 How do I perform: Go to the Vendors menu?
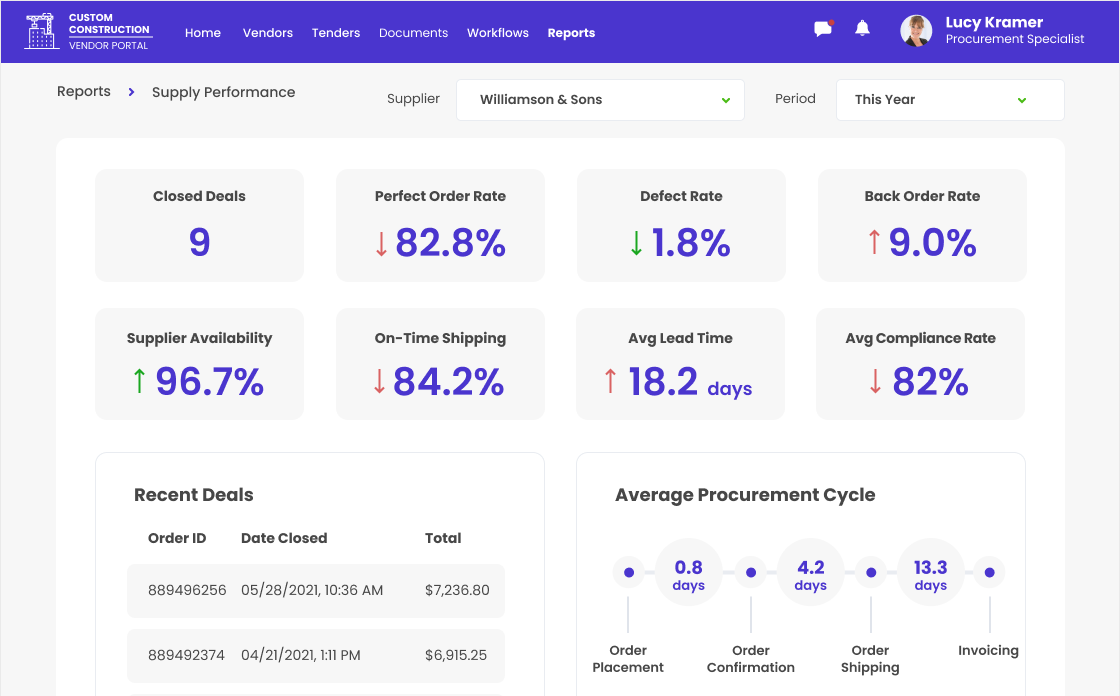click(x=268, y=33)
